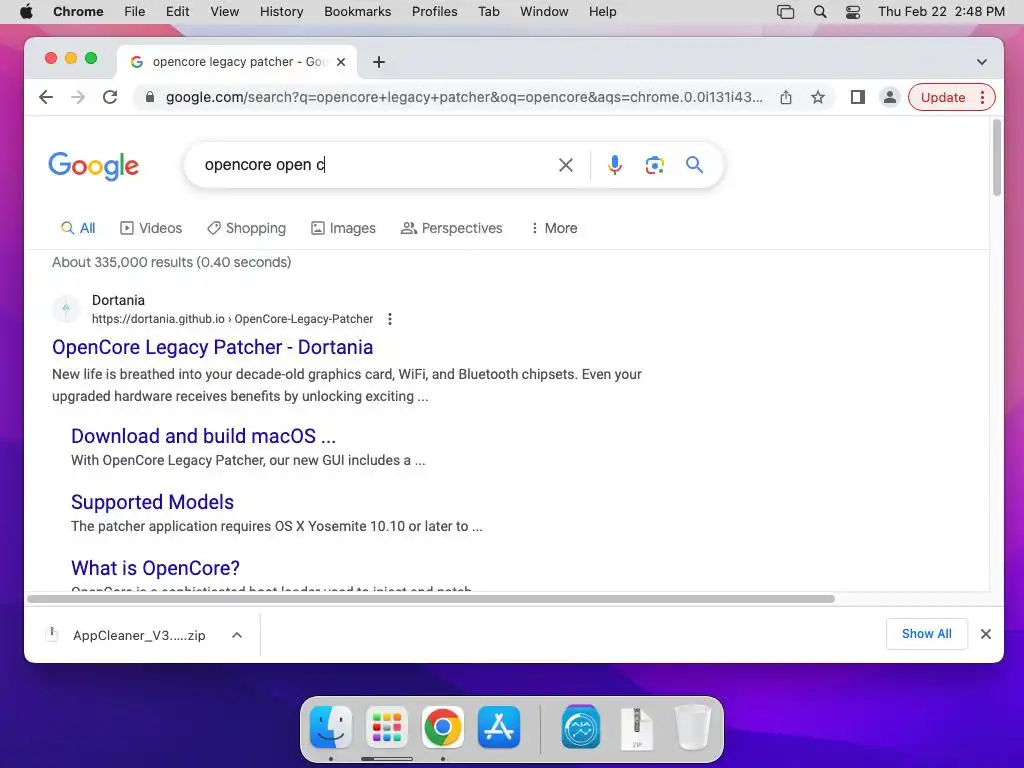
Task: Search by image with Google Lens
Action: point(654,165)
